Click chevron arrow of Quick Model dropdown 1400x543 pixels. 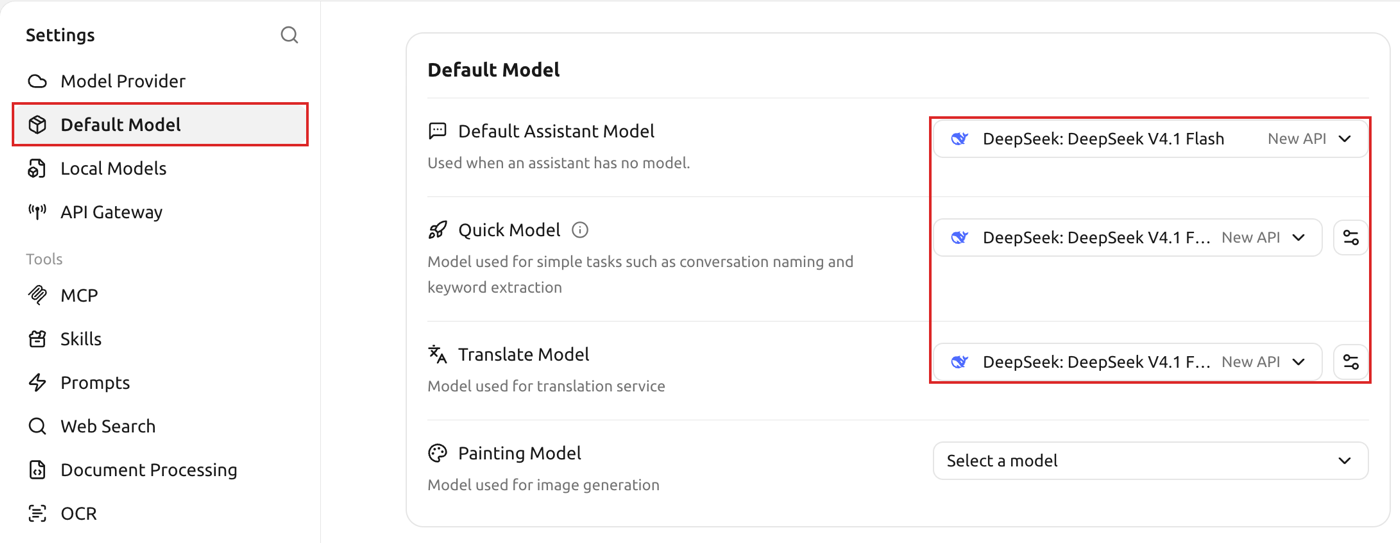tap(1299, 238)
